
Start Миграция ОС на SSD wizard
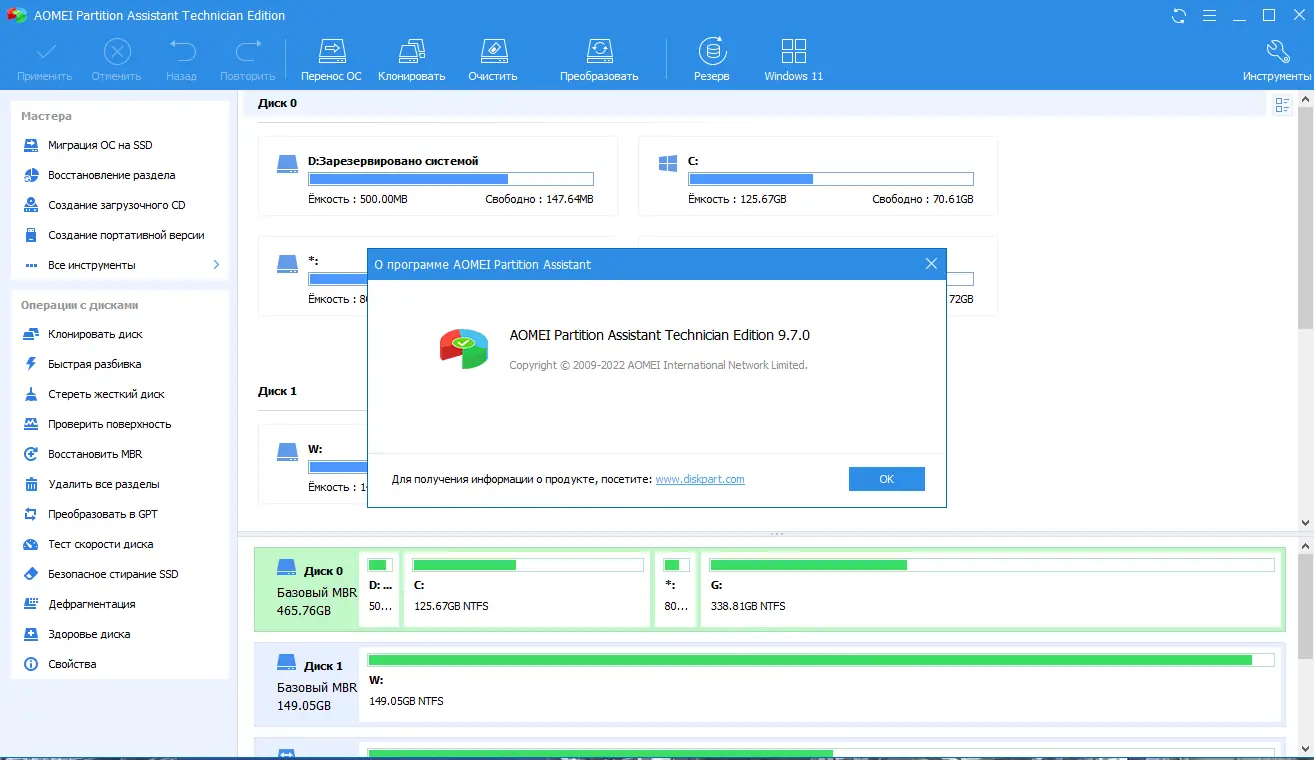tap(100, 145)
